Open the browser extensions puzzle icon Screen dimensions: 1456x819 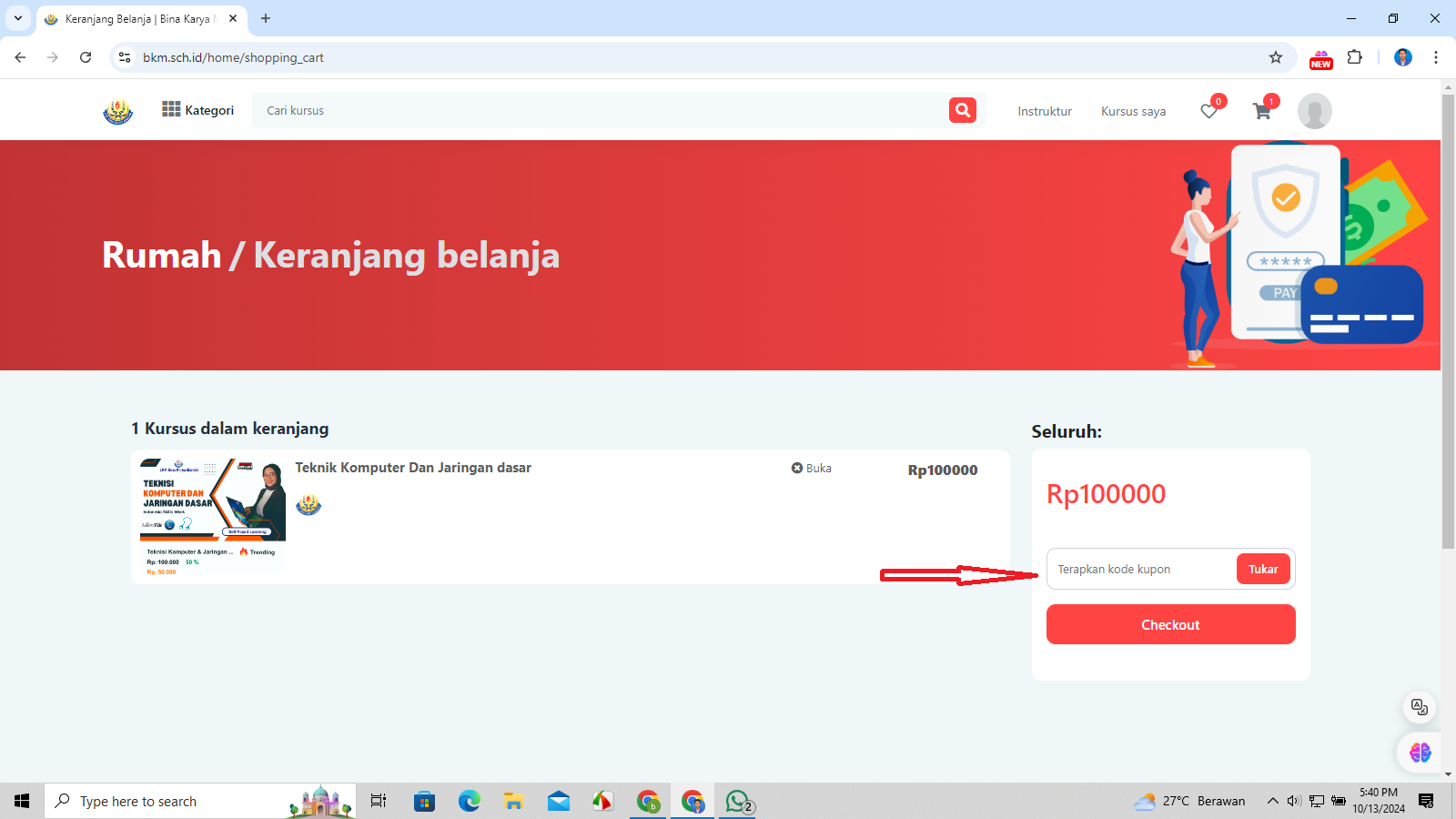pos(1355,57)
